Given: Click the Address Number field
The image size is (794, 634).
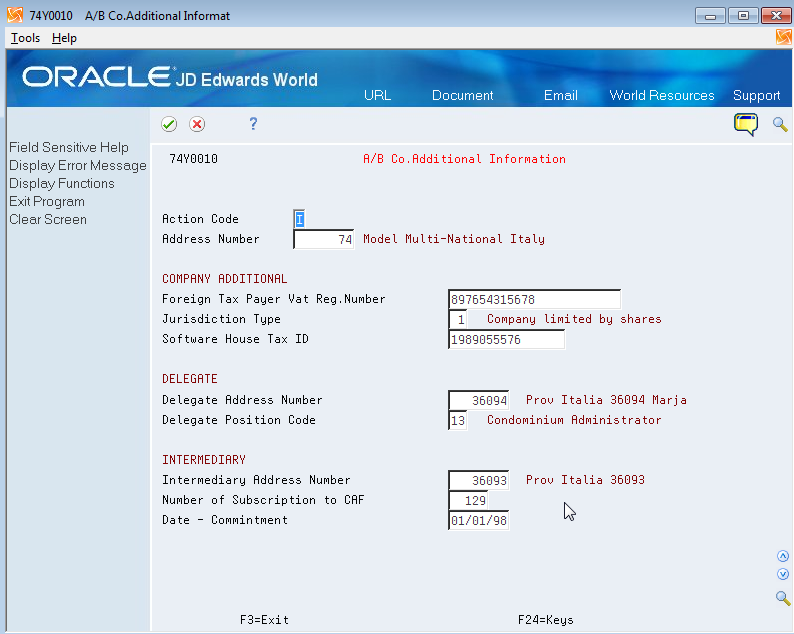Looking at the screenshot, I should [x=324, y=239].
